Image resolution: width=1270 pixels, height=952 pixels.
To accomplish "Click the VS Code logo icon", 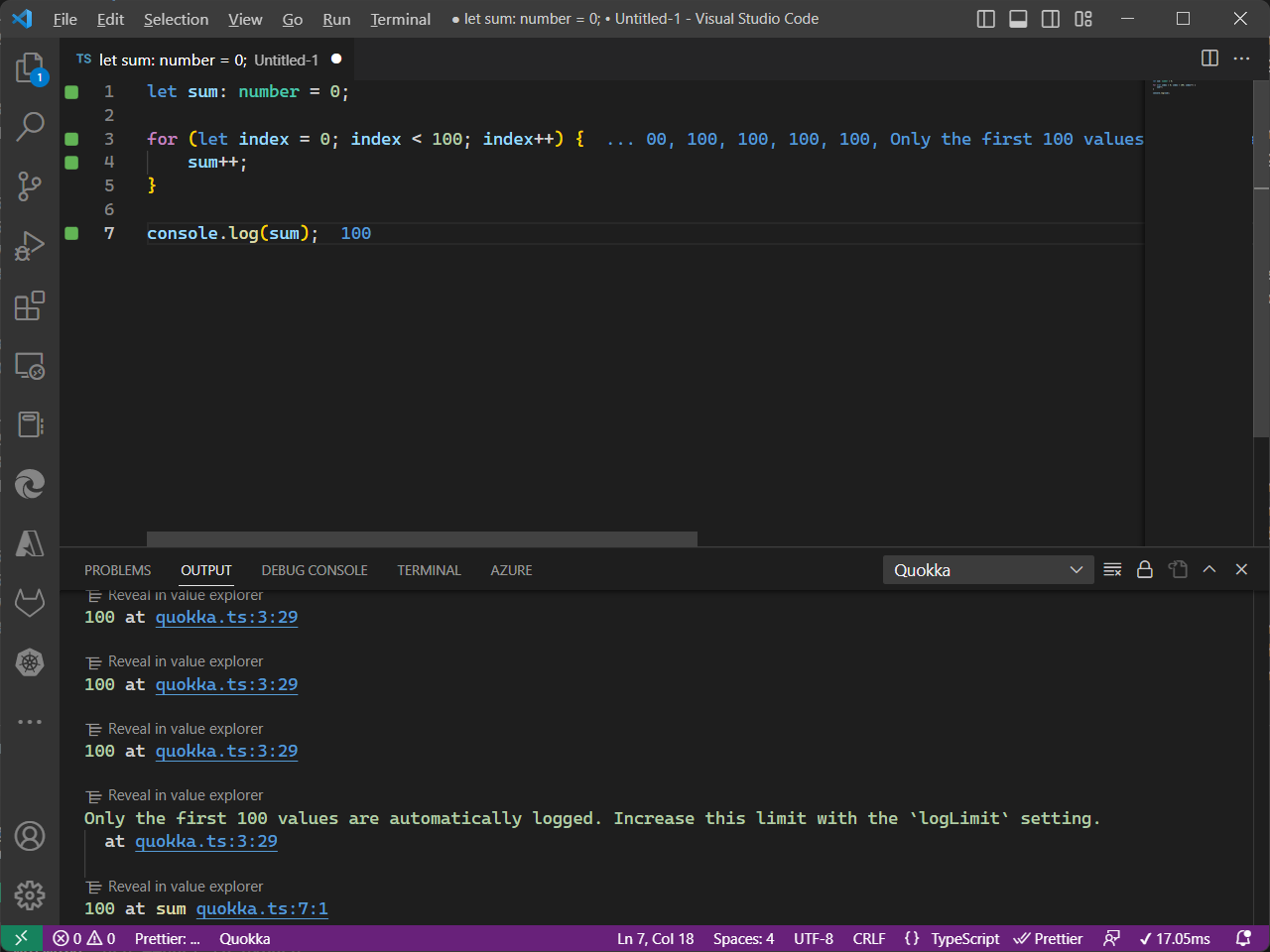I will [22, 19].
